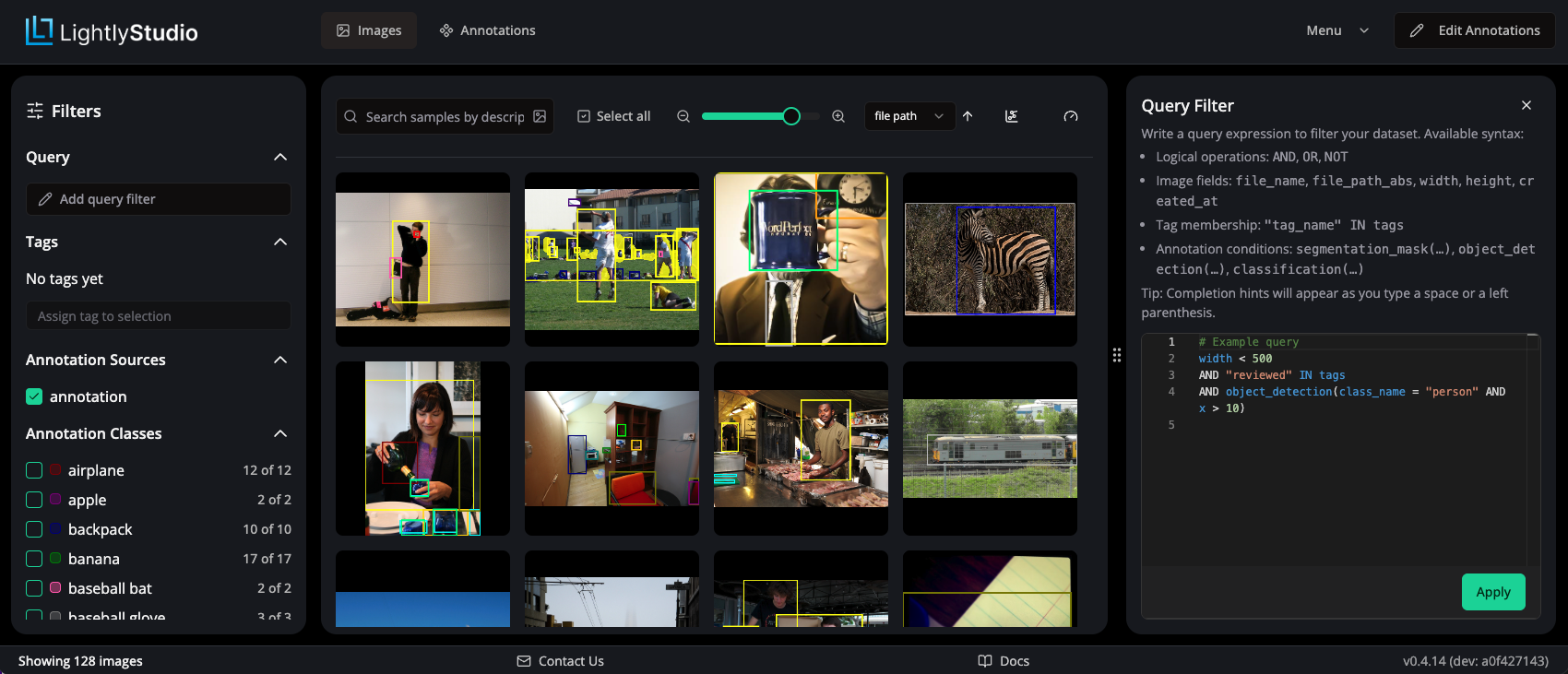The image size is (1568, 674).
Task: Click the Contact Us envelope icon
Action: (524, 661)
